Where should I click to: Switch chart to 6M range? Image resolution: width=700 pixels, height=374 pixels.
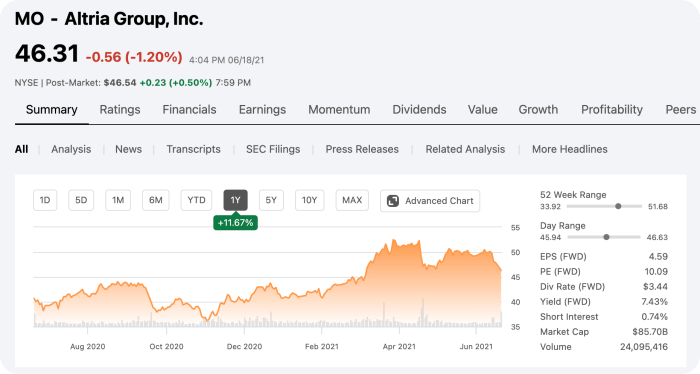pos(155,200)
